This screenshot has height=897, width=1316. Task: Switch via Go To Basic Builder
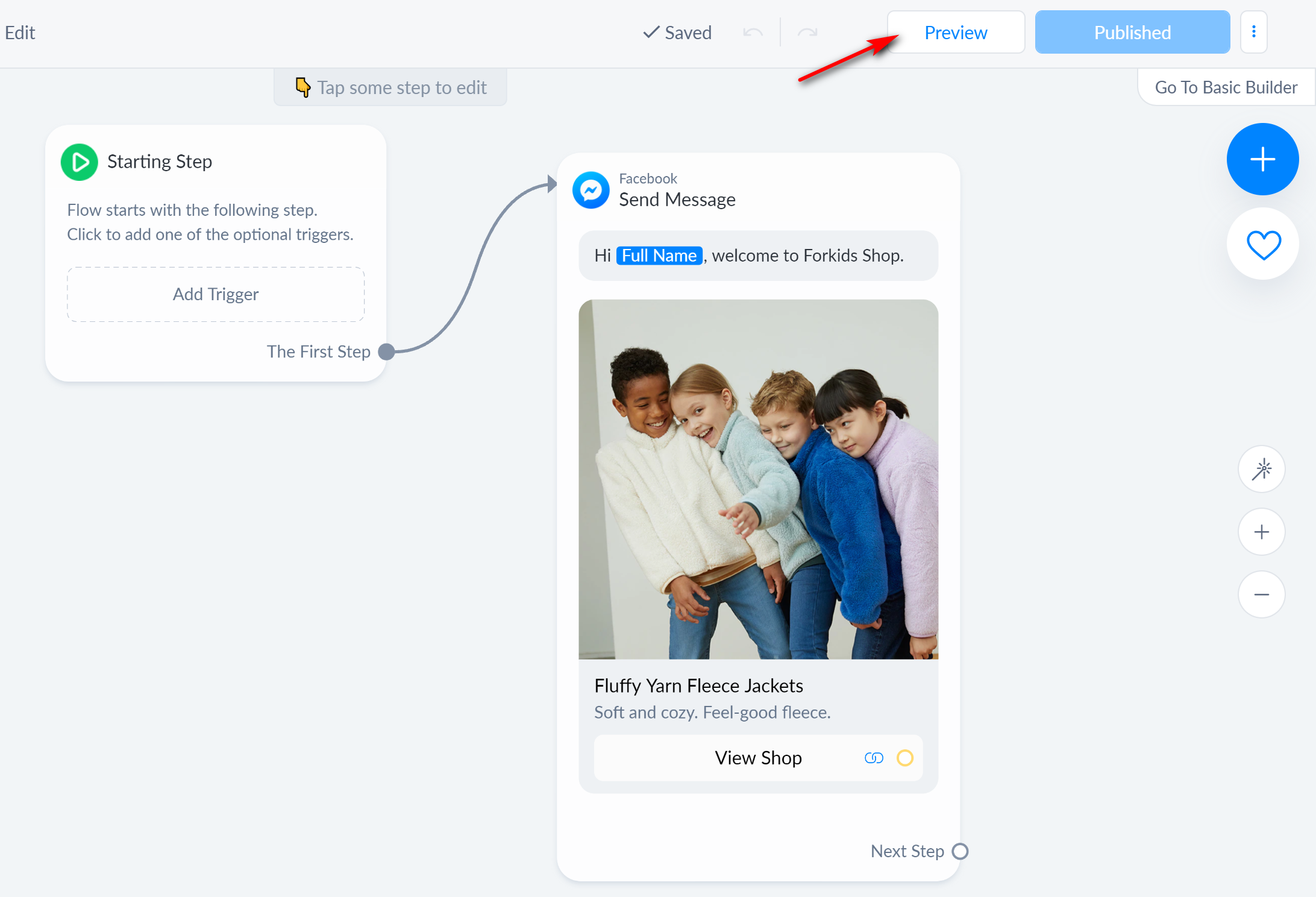tap(1226, 87)
